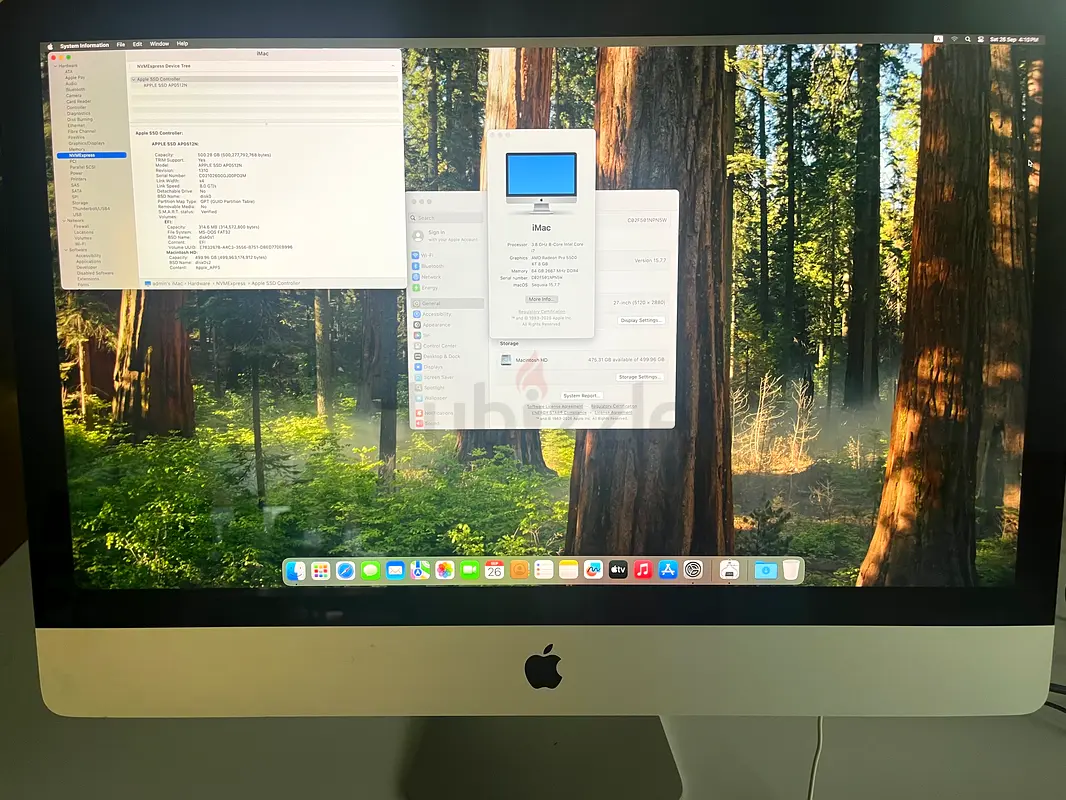Open Maps from the Dock
Viewport: 1066px width, 800px height.
click(420, 571)
